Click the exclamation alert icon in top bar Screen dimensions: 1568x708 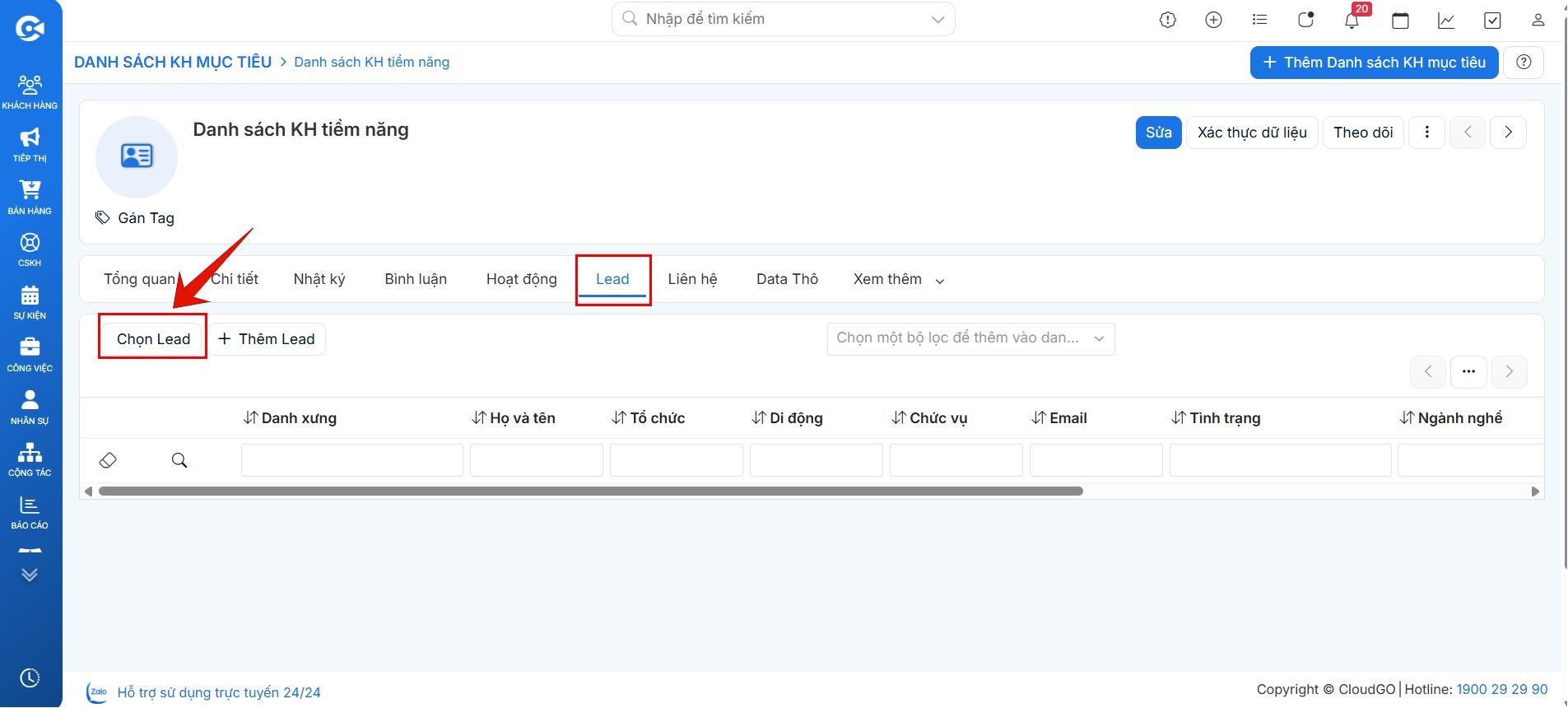[x=1168, y=20]
